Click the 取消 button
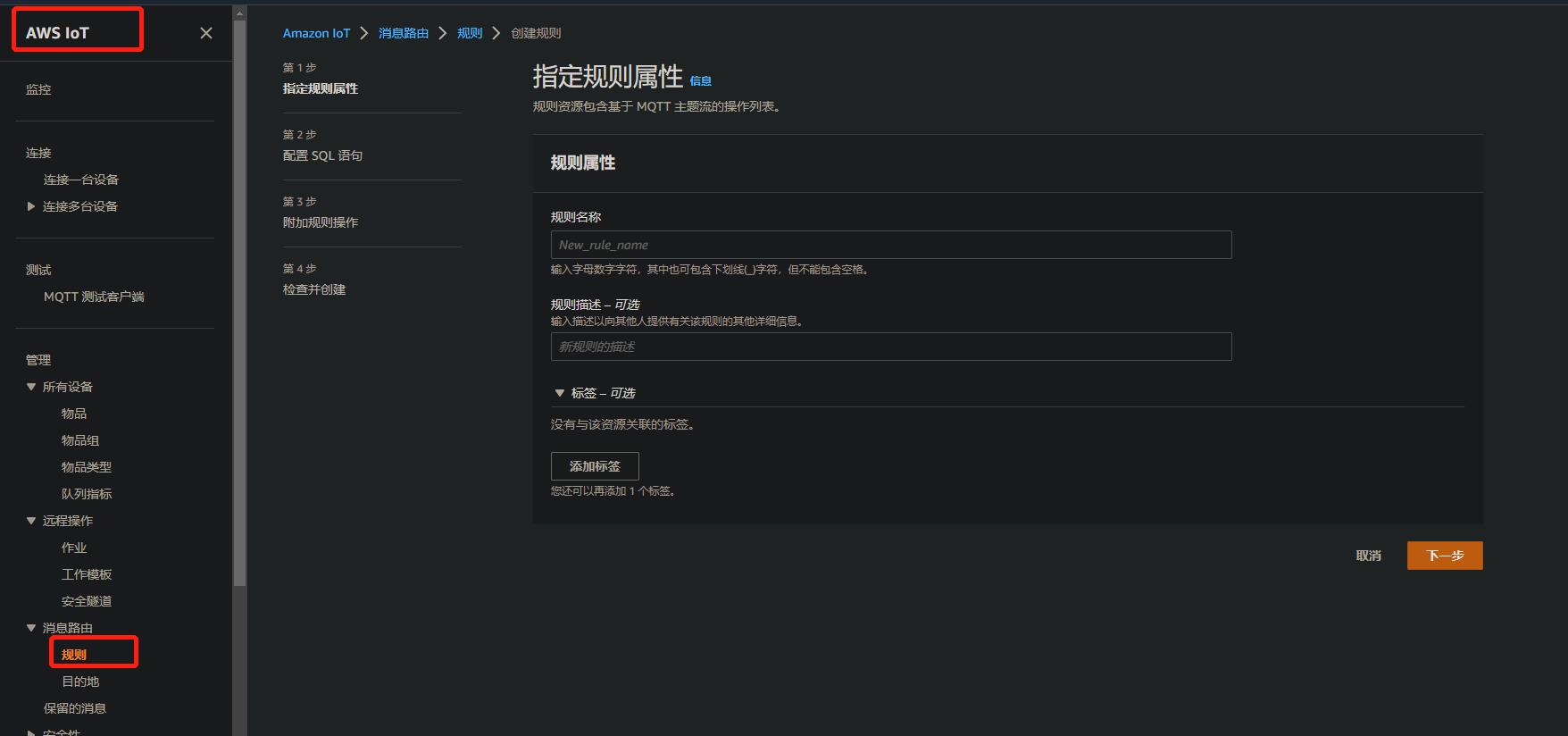Image resolution: width=1568 pixels, height=736 pixels. 1368,556
